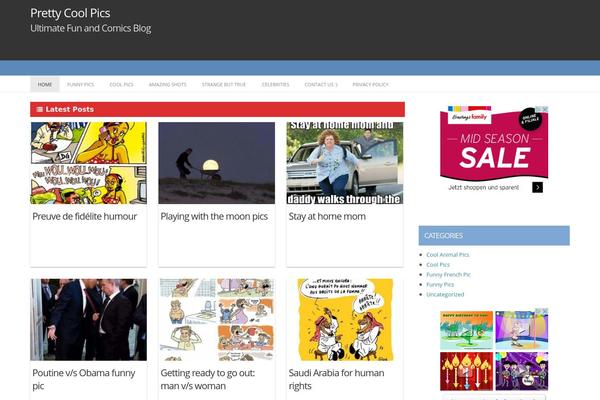This screenshot has height=400, width=600.
Task: Click the purple band ad thumbnail
Action: tap(522, 371)
